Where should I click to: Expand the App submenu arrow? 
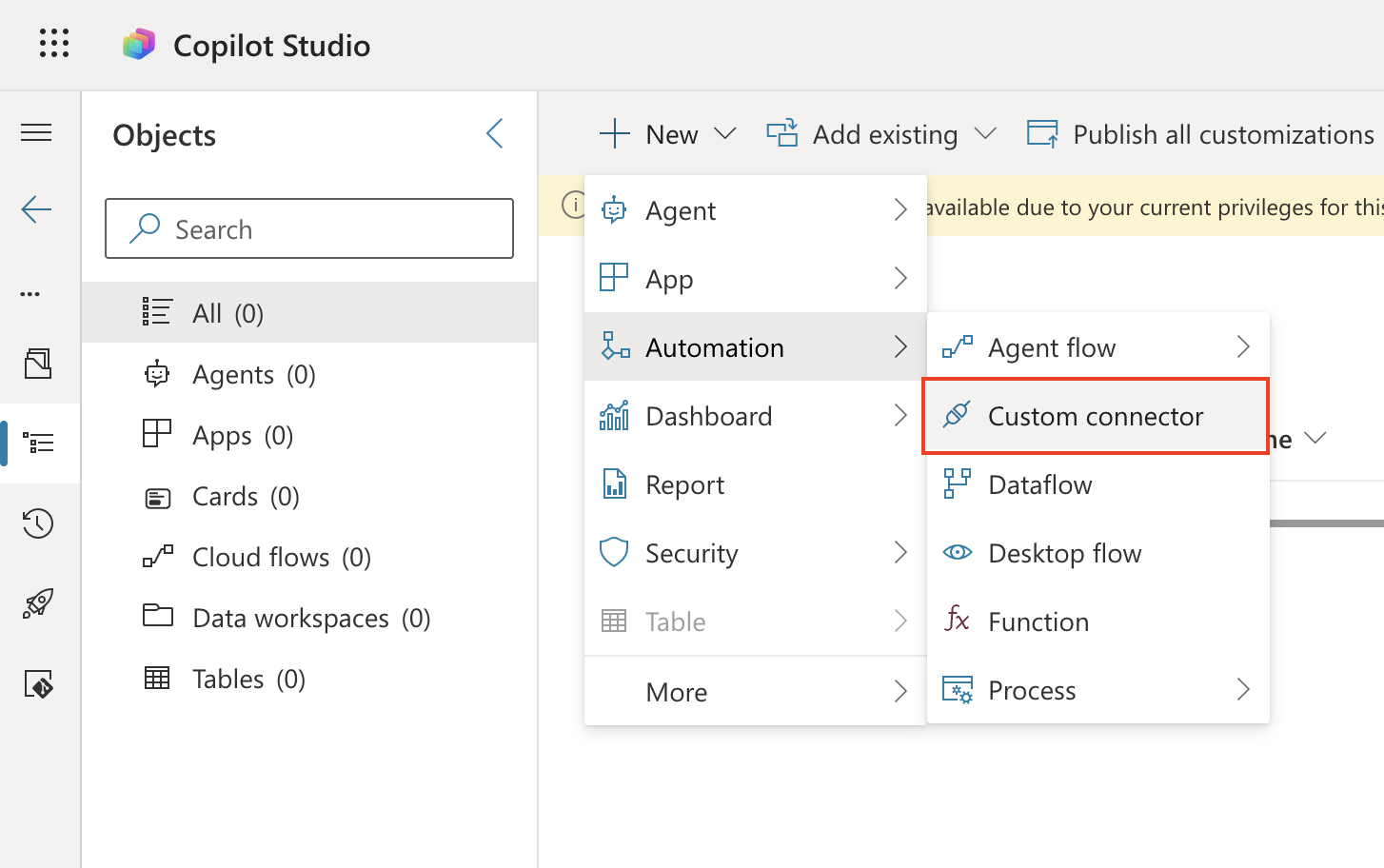coord(900,278)
